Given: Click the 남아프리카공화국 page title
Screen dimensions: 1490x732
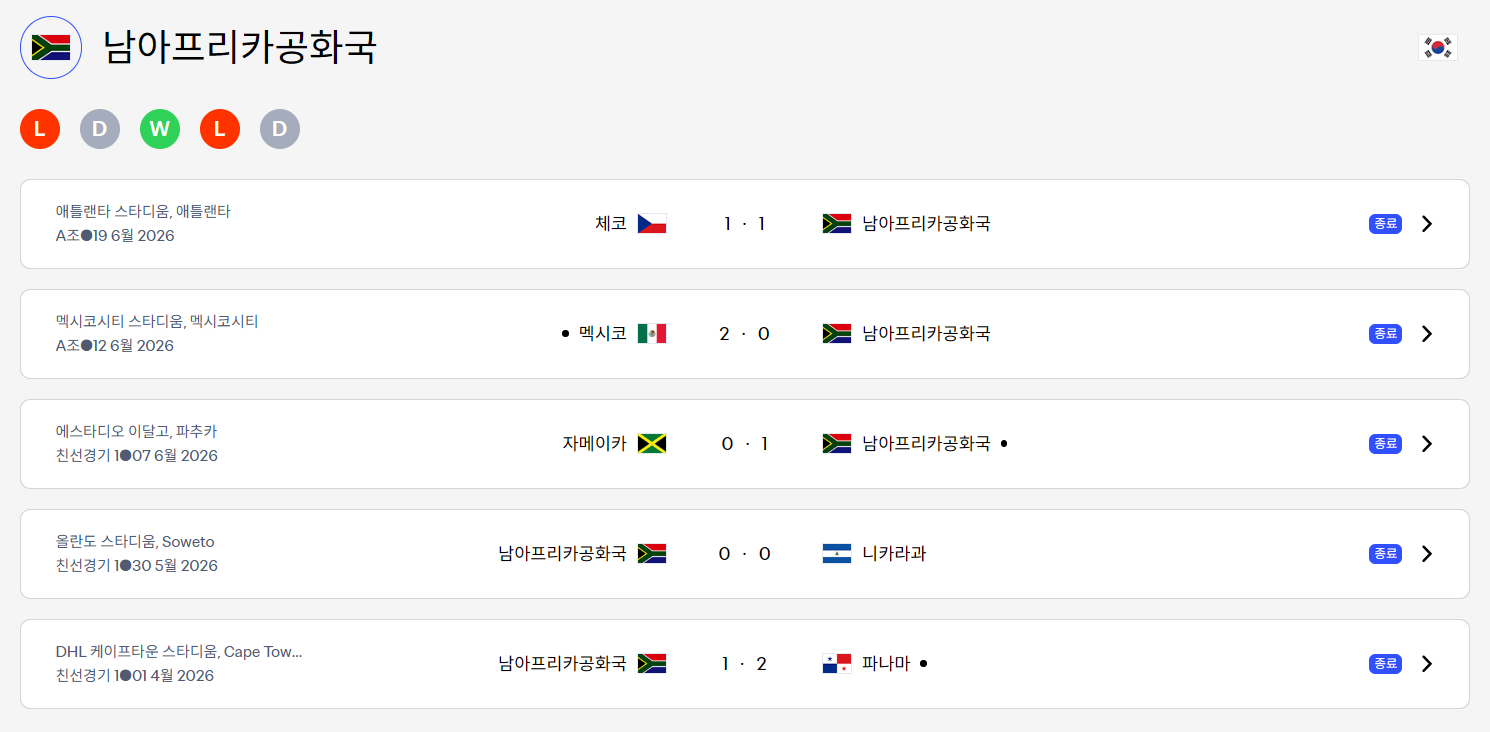Looking at the screenshot, I should [x=240, y=47].
